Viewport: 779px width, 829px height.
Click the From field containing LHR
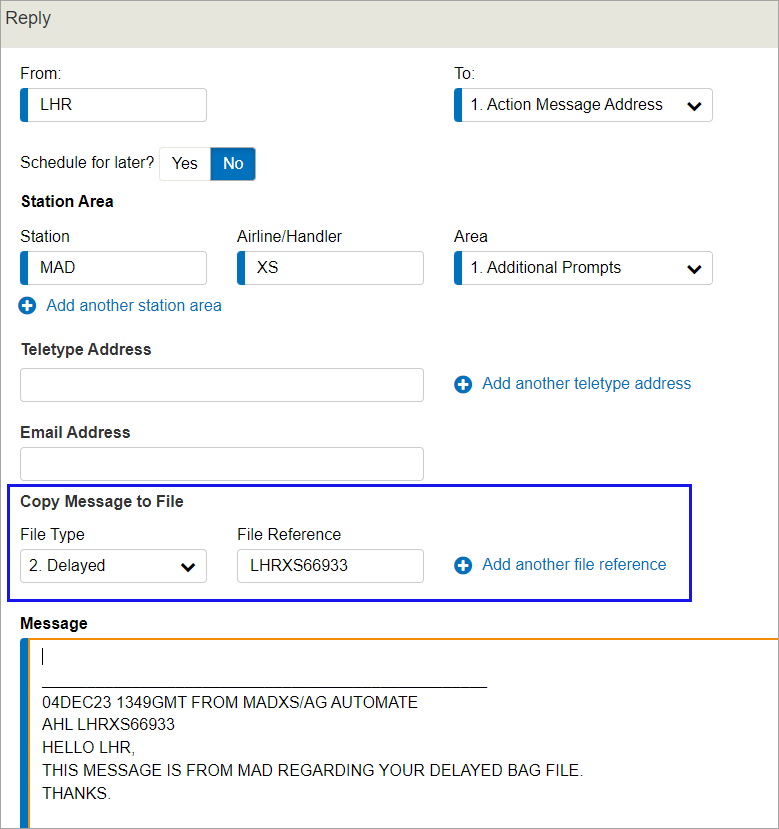click(113, 105)
